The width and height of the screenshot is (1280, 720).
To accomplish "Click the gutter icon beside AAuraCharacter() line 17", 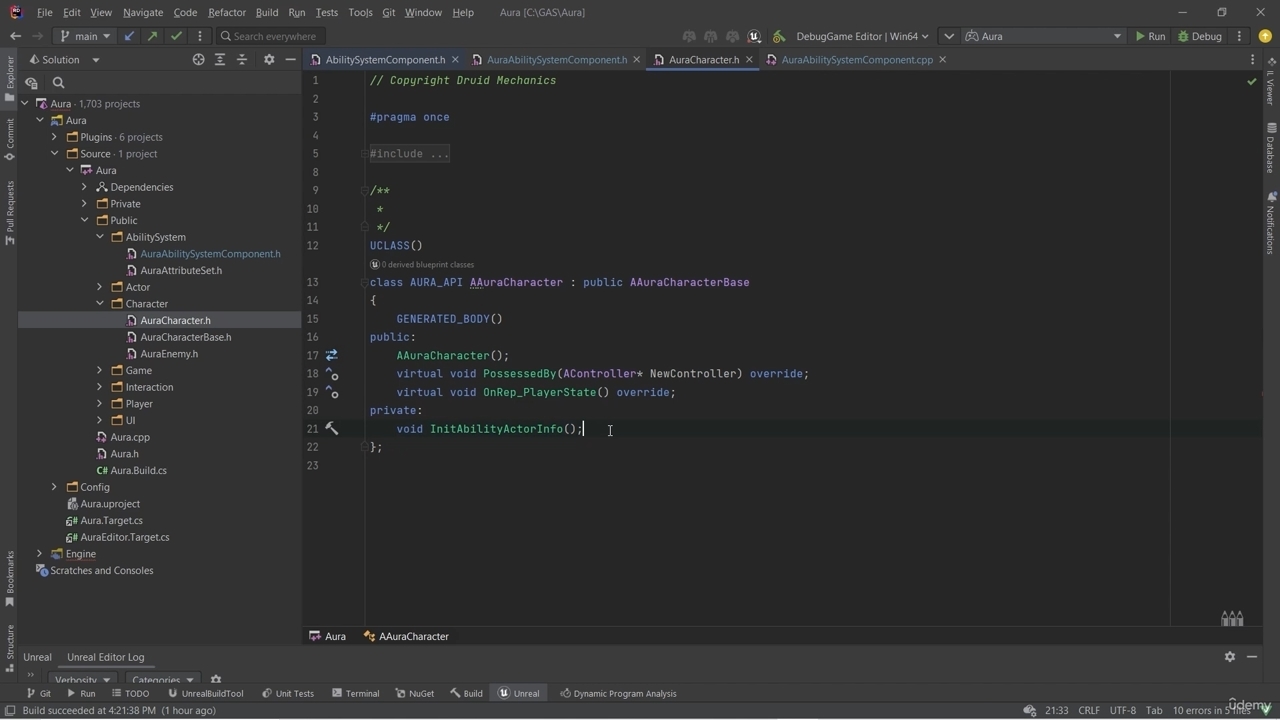I will [x=332, y=355].
